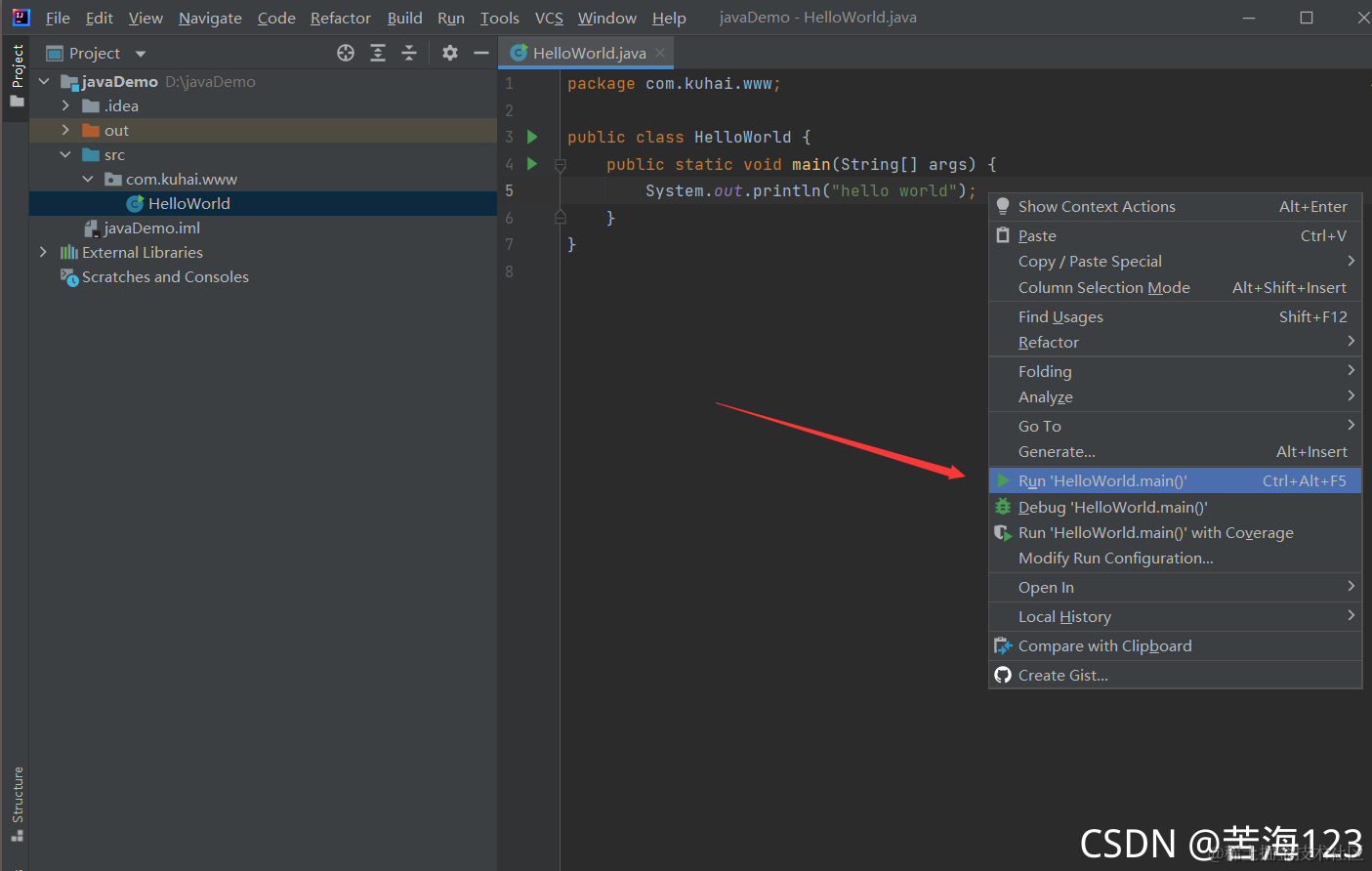This screenshot has width=1372, height=871.
Task: Choose Debug 'HelloWorld.main()'
Action: coord(1176,507)
